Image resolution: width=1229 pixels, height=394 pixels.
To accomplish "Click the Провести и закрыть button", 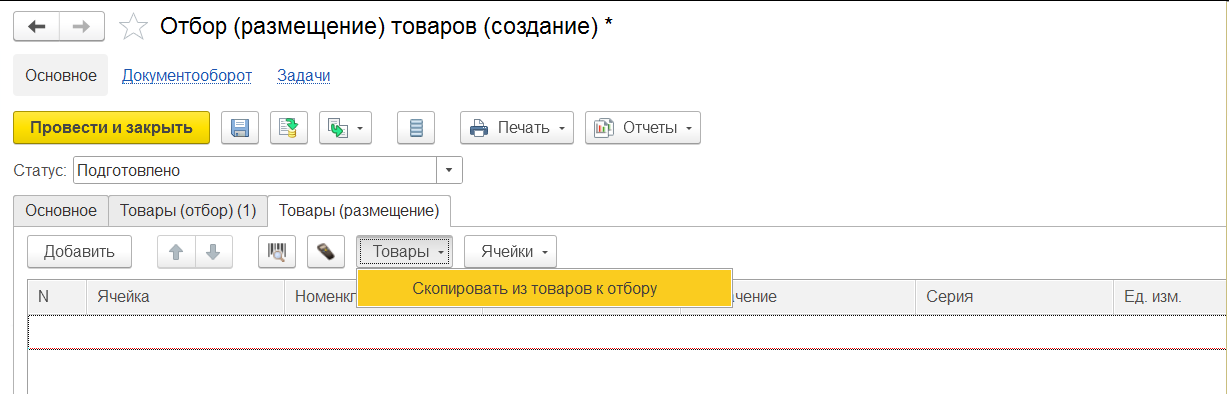I will point(111,128).
